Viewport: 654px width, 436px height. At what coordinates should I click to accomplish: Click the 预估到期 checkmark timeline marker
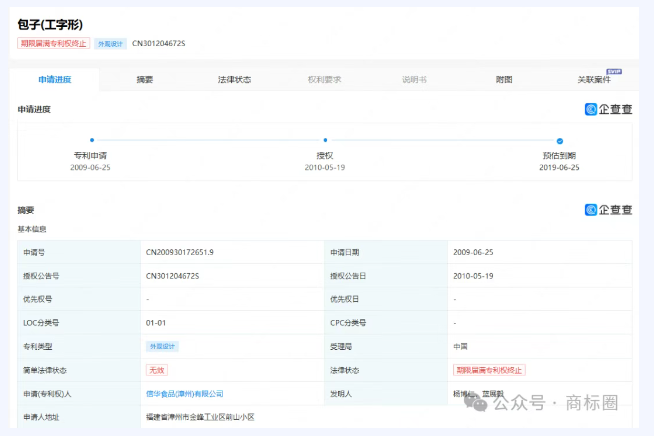click(x=560, y=141)
